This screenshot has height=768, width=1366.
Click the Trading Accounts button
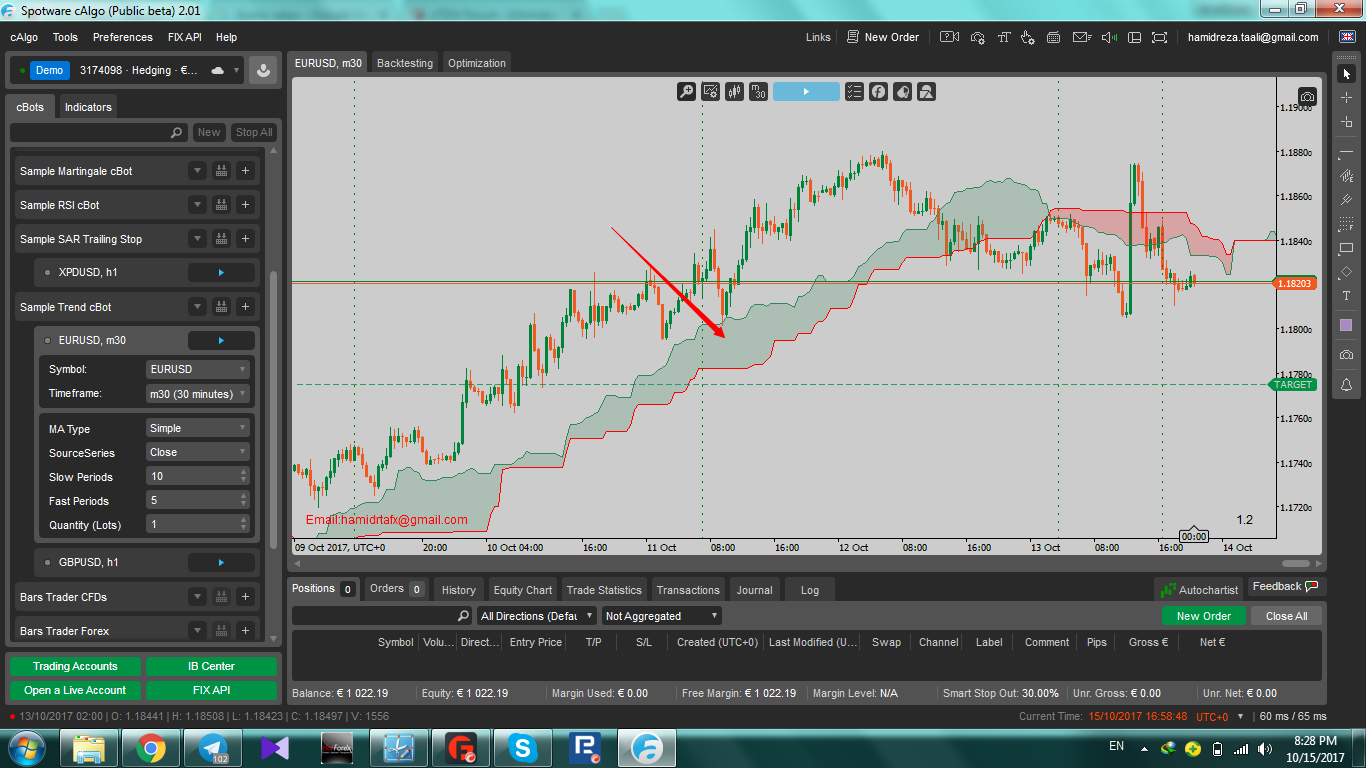75,666
